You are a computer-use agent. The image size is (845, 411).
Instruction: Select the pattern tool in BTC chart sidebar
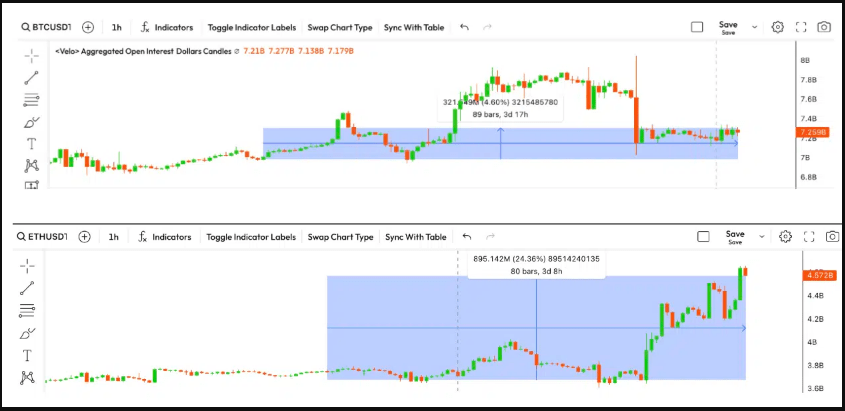click(x=31, y=165)
